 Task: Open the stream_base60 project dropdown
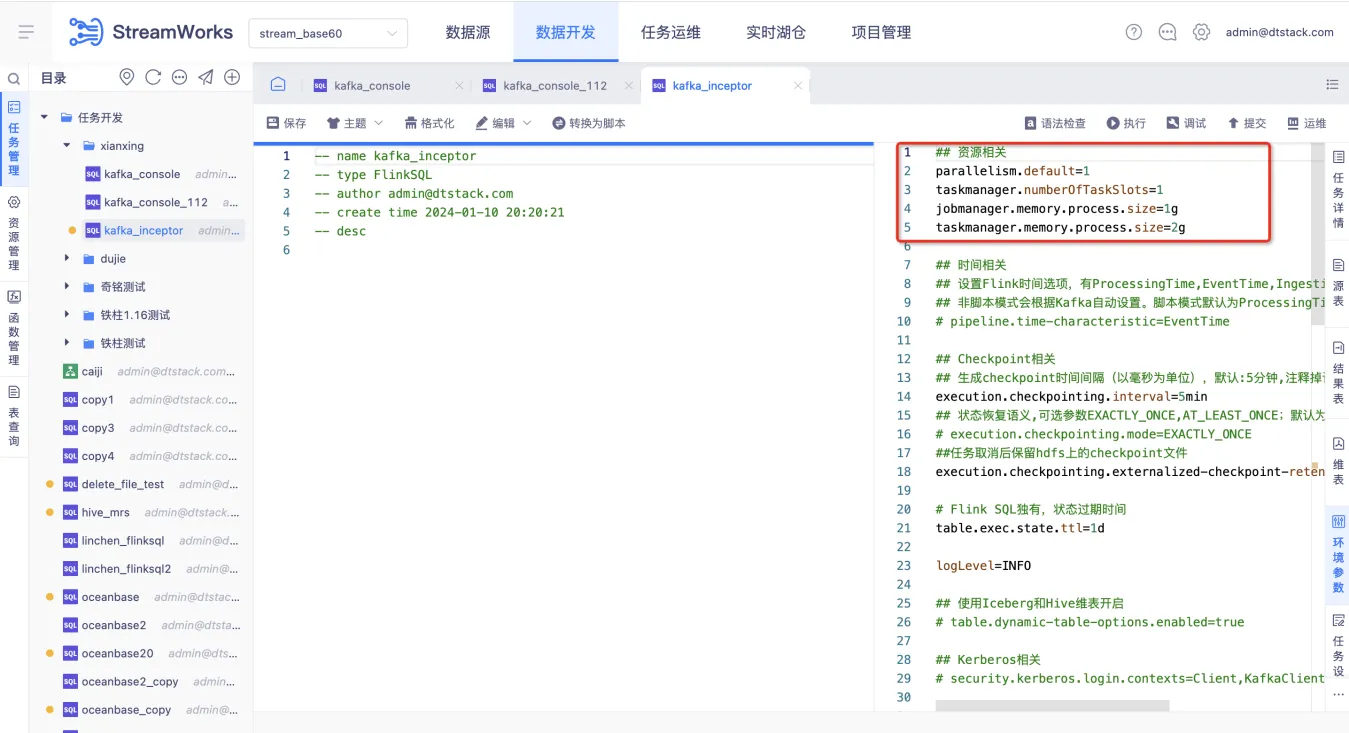pyautogui.click(x=328, y=33)
